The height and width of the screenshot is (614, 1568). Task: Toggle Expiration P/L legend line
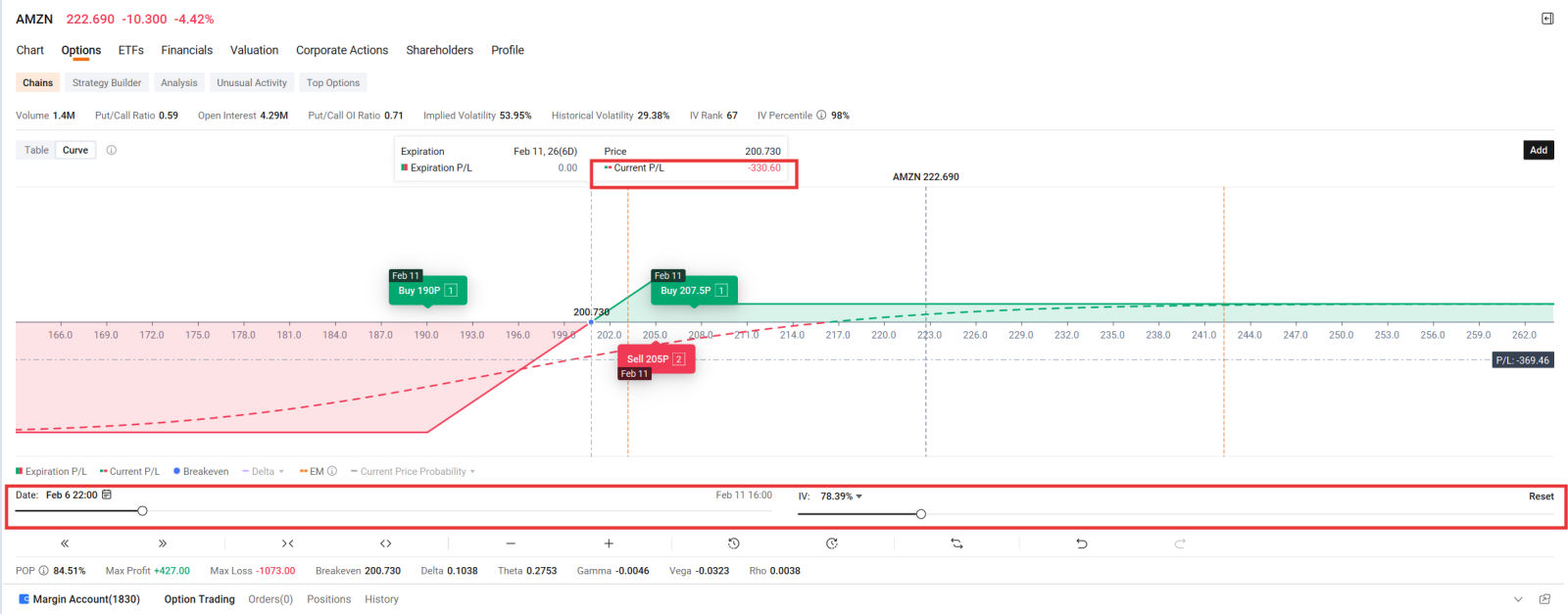(51, 471)
